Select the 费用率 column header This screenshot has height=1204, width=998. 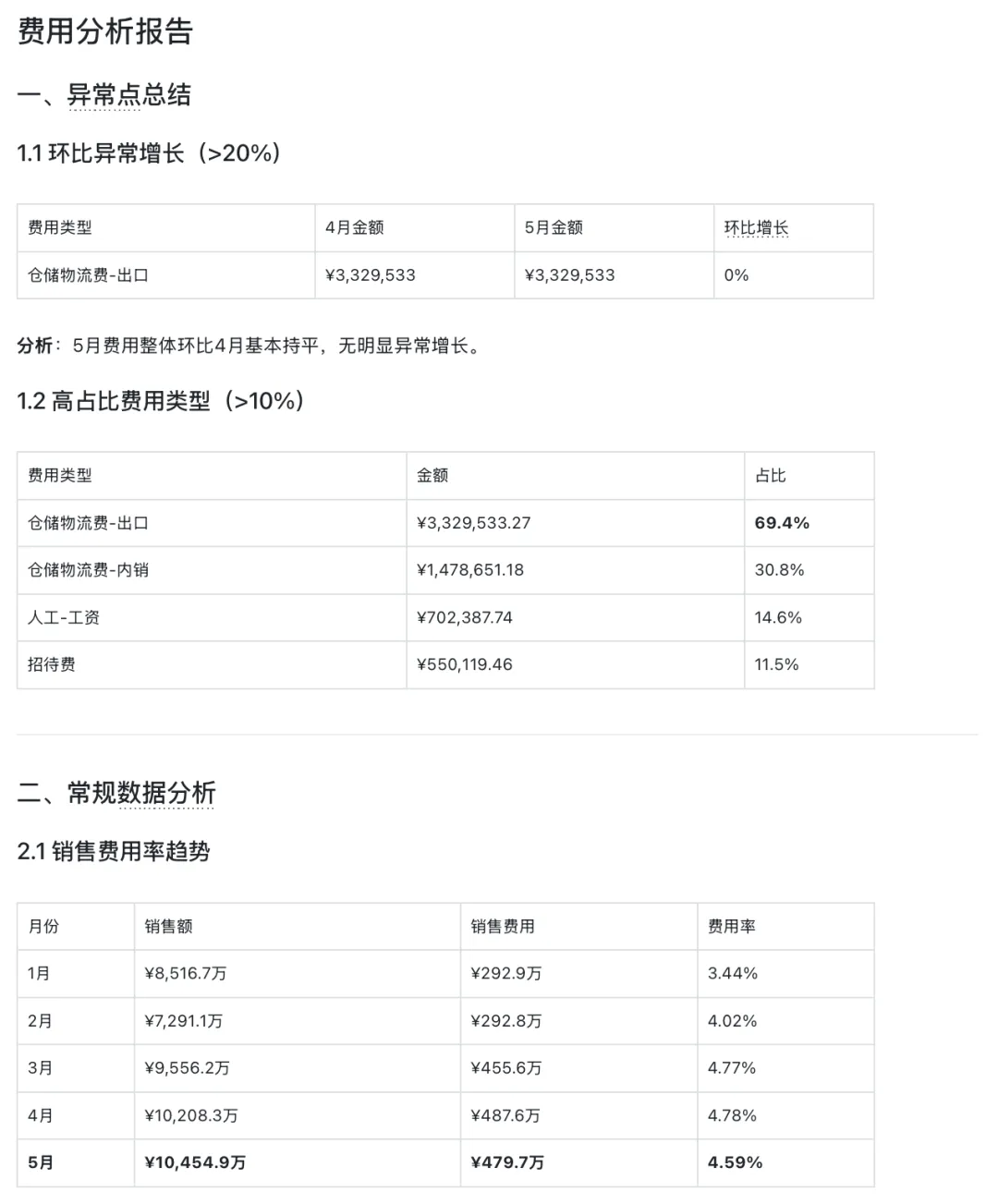click(x=732, y=926)
